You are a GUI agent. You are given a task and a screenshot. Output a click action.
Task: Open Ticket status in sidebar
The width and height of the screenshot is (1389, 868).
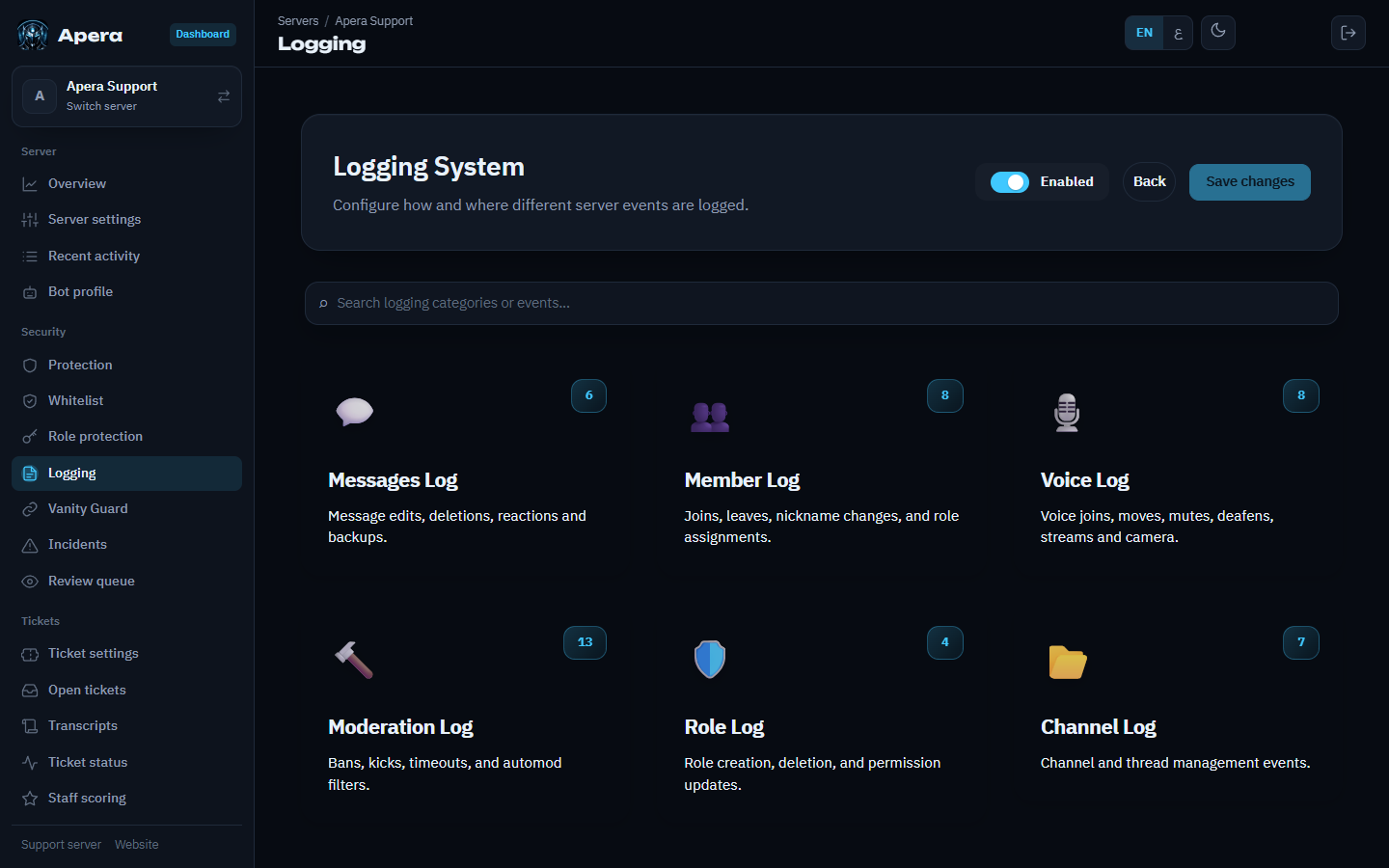coord(126,763)
